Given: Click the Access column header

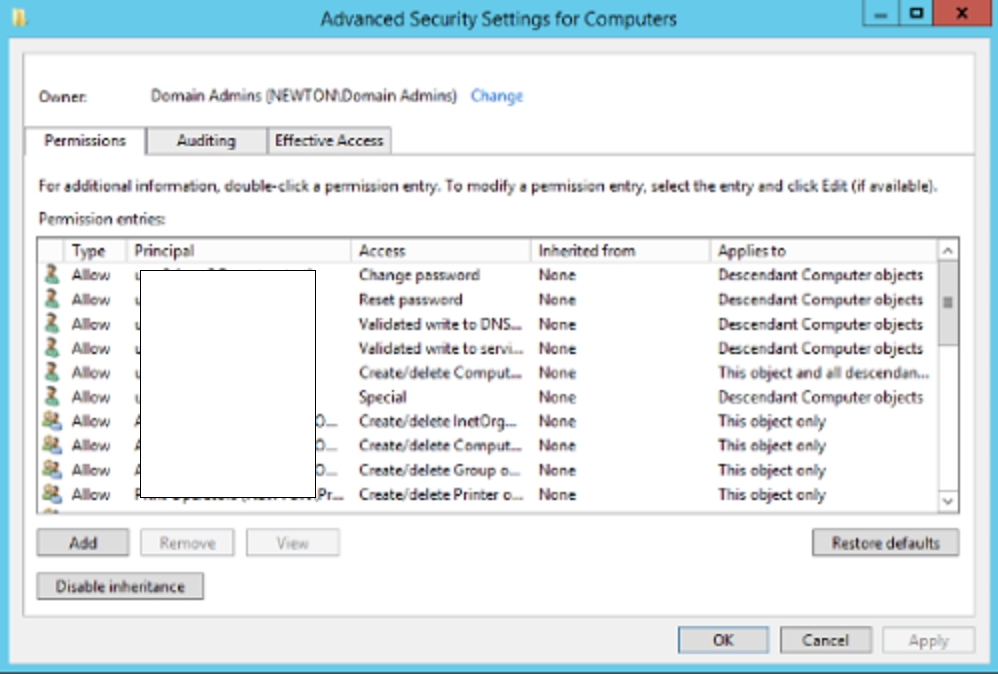Looking at the screenshot, I should 440,249.
